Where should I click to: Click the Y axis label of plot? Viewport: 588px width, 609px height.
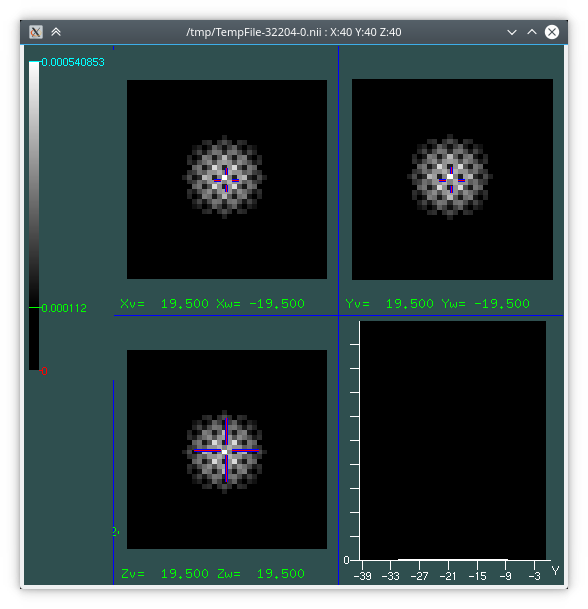(555, 571)
